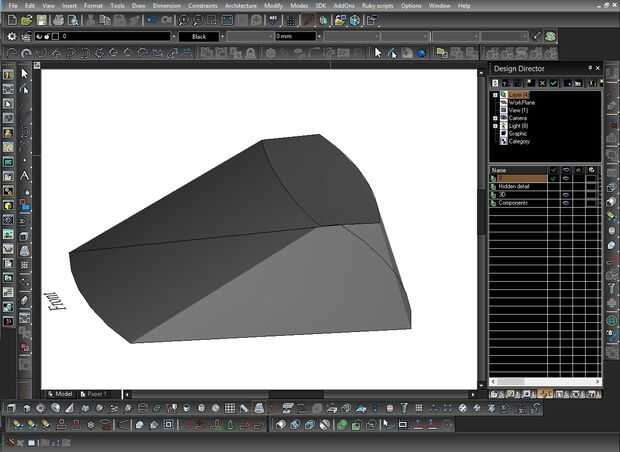Click the horizontal scrollbar below the drawing area
Screen dimensions: 620x452
[301, 394]
